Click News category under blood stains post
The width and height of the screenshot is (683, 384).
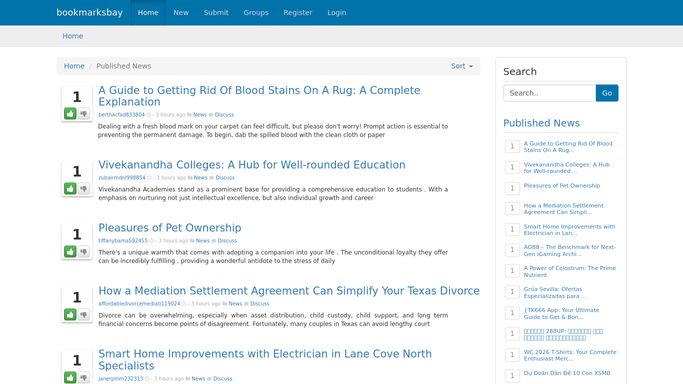(199, 115)
